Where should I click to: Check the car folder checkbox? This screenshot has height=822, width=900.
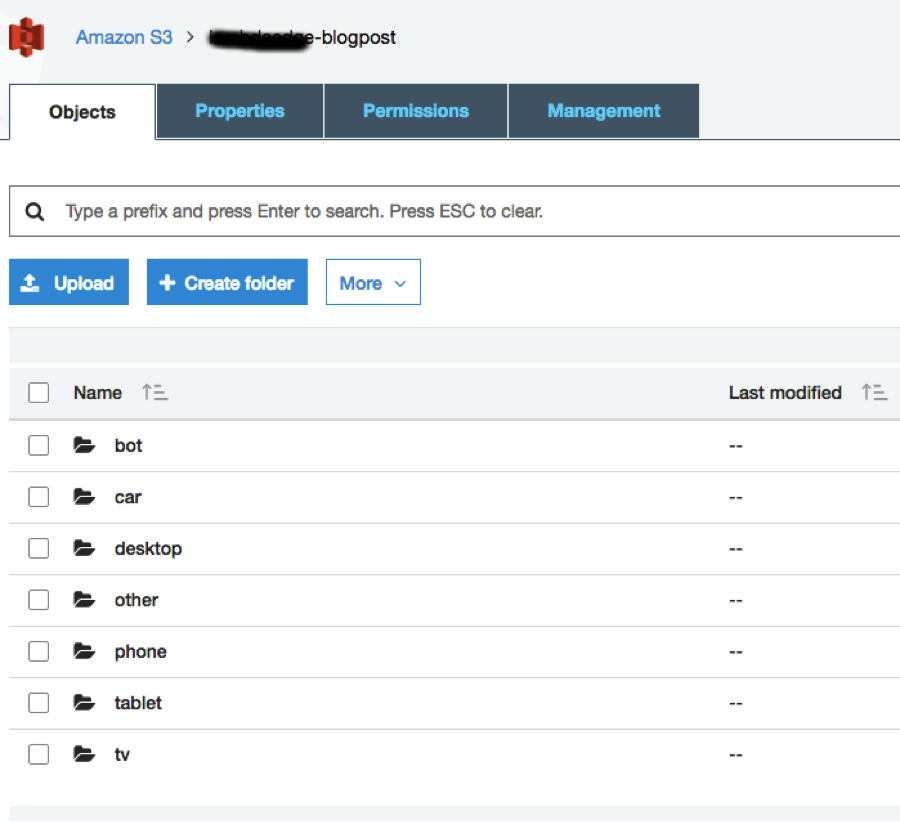click(38, 497)
